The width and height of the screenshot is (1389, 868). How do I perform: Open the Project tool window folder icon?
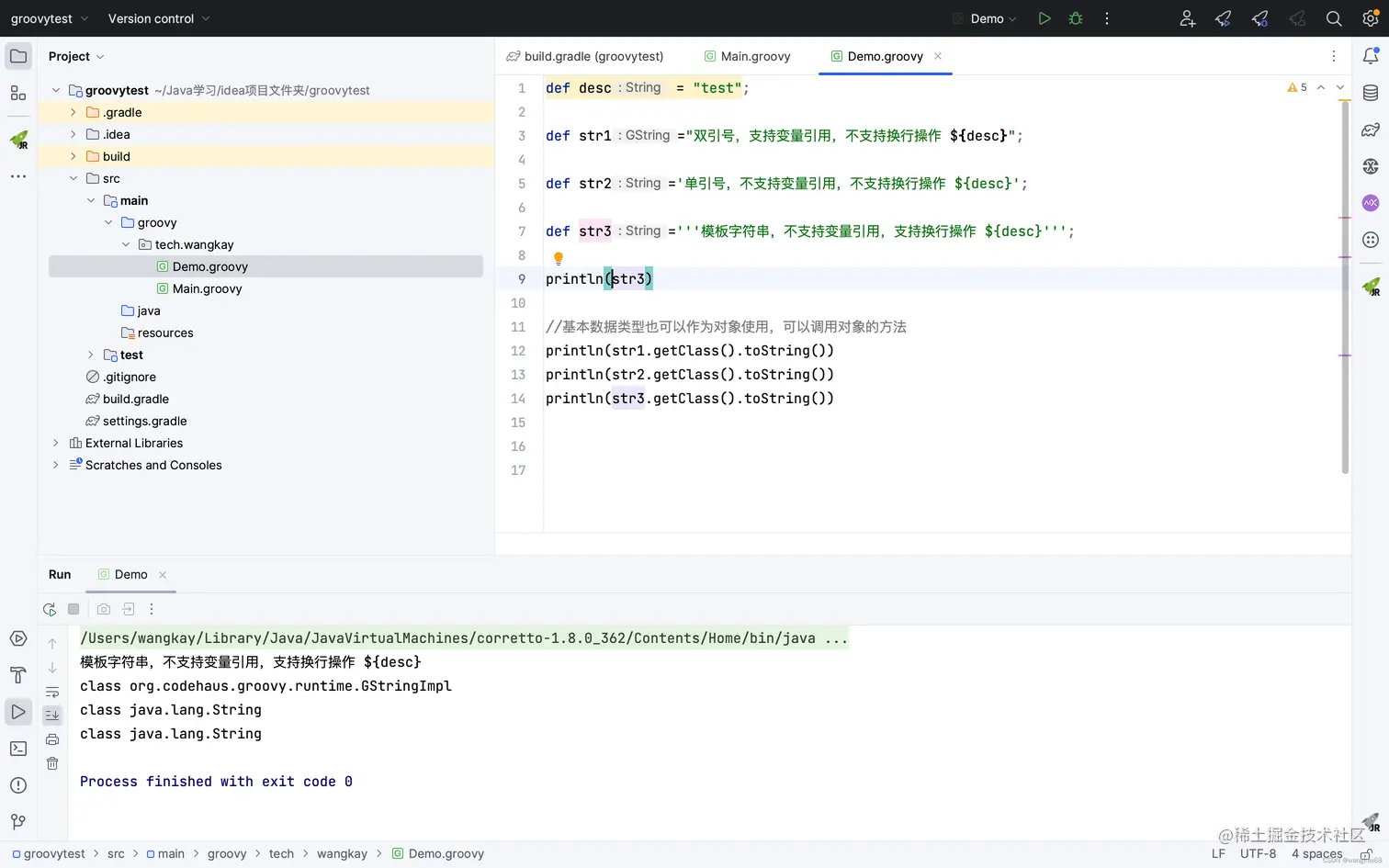click(x=18, y=56)
